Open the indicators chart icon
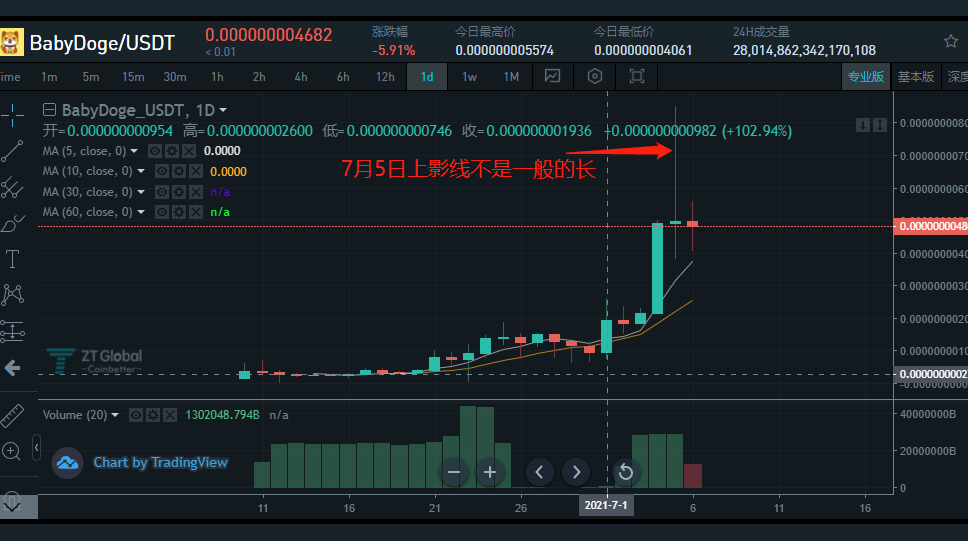This screenshot has width=968, height=541. 553,77
